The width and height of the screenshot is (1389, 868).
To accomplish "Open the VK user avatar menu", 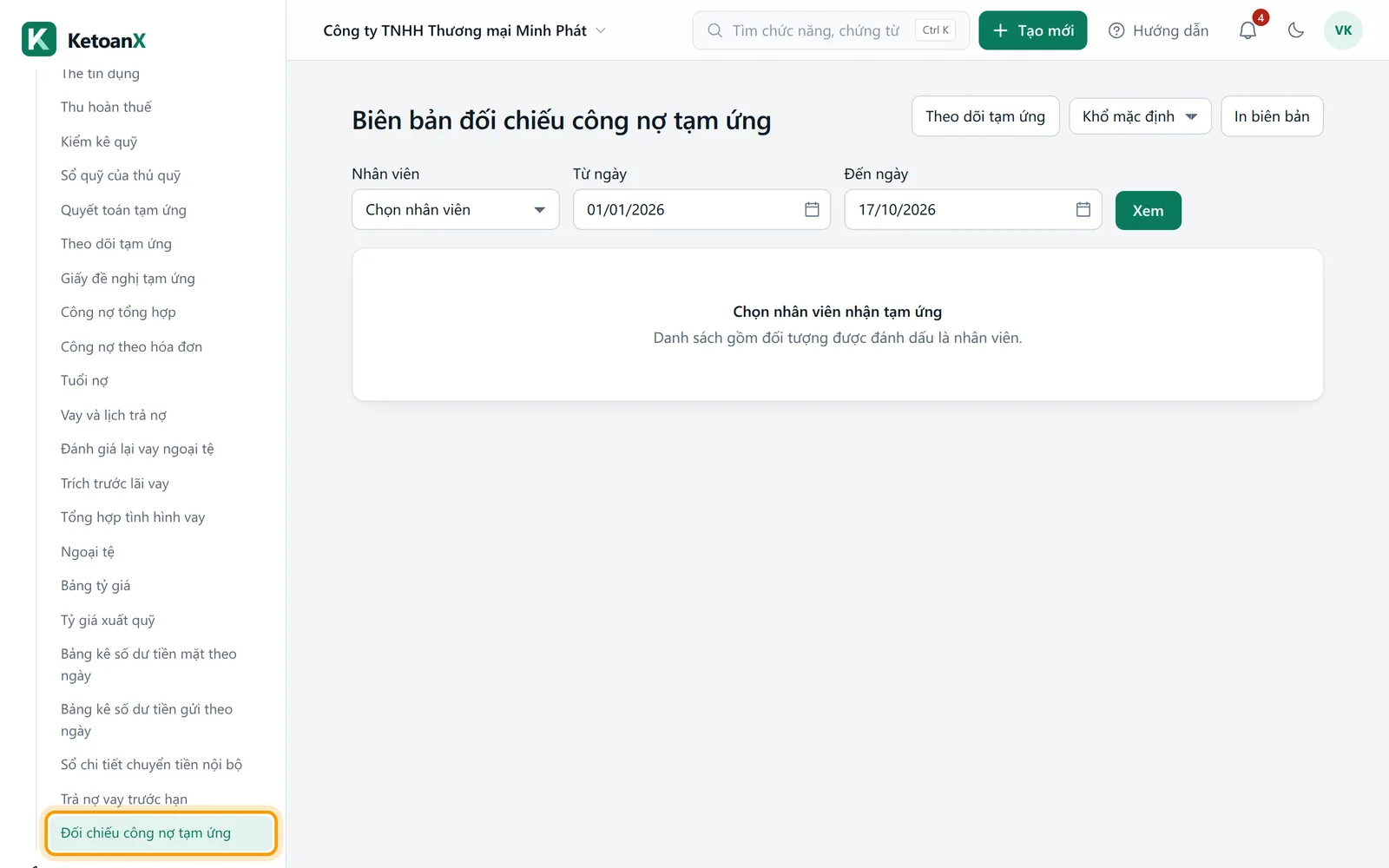I will click(1343, 30).
